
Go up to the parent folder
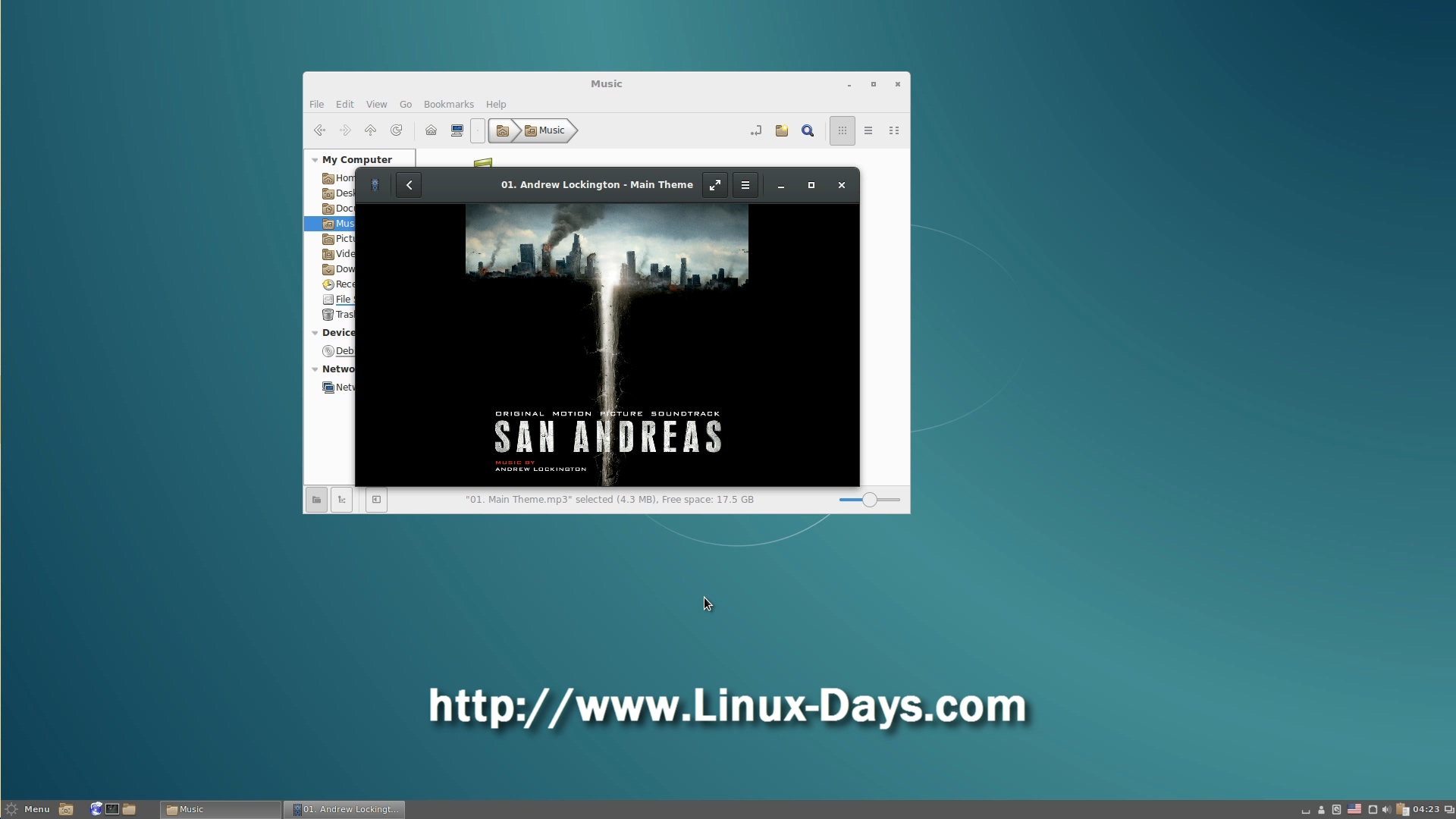[x=370, y=130]
